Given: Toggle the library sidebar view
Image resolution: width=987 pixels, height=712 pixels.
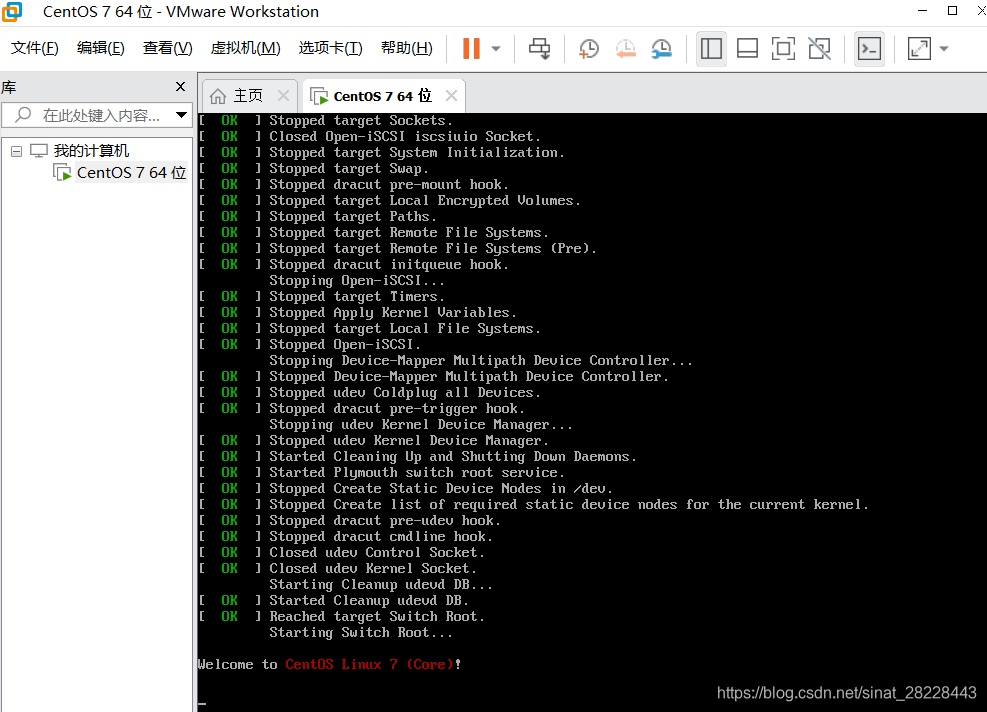Looking at the screenshot, I should coord(711,48).
